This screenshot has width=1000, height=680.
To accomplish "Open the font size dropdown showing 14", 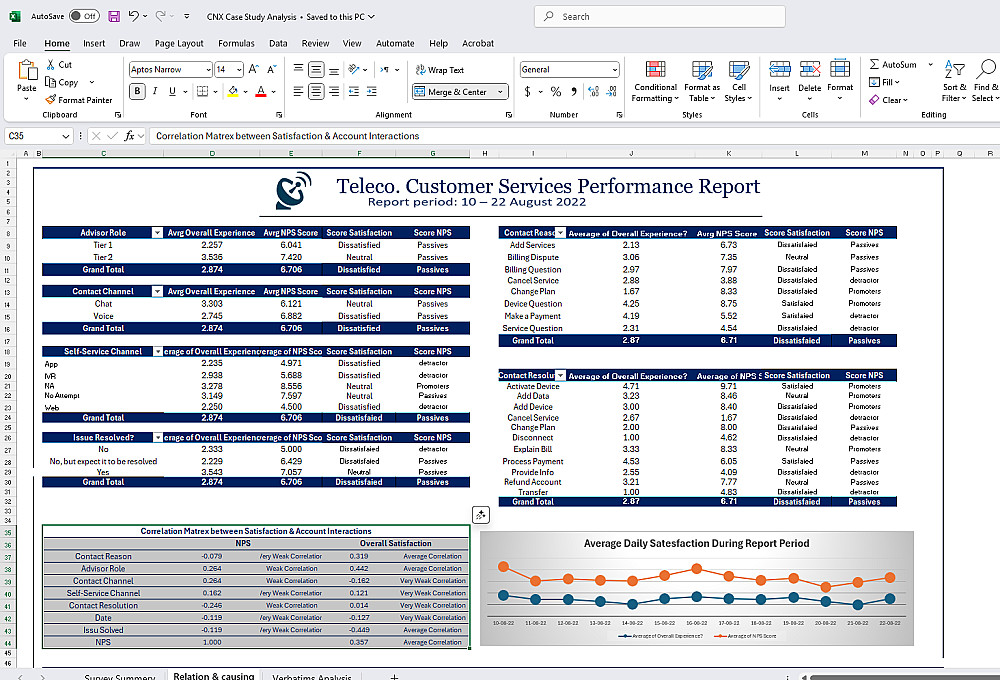I will (239, 70).
